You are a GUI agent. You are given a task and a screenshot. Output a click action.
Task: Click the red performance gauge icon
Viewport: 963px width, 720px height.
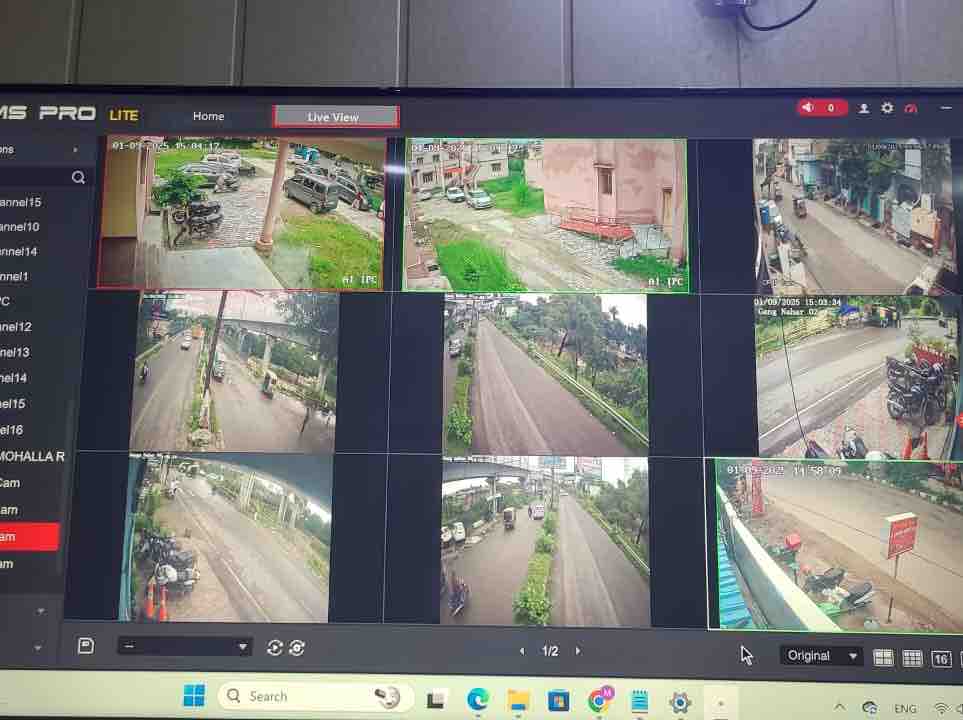pos(910,108)
